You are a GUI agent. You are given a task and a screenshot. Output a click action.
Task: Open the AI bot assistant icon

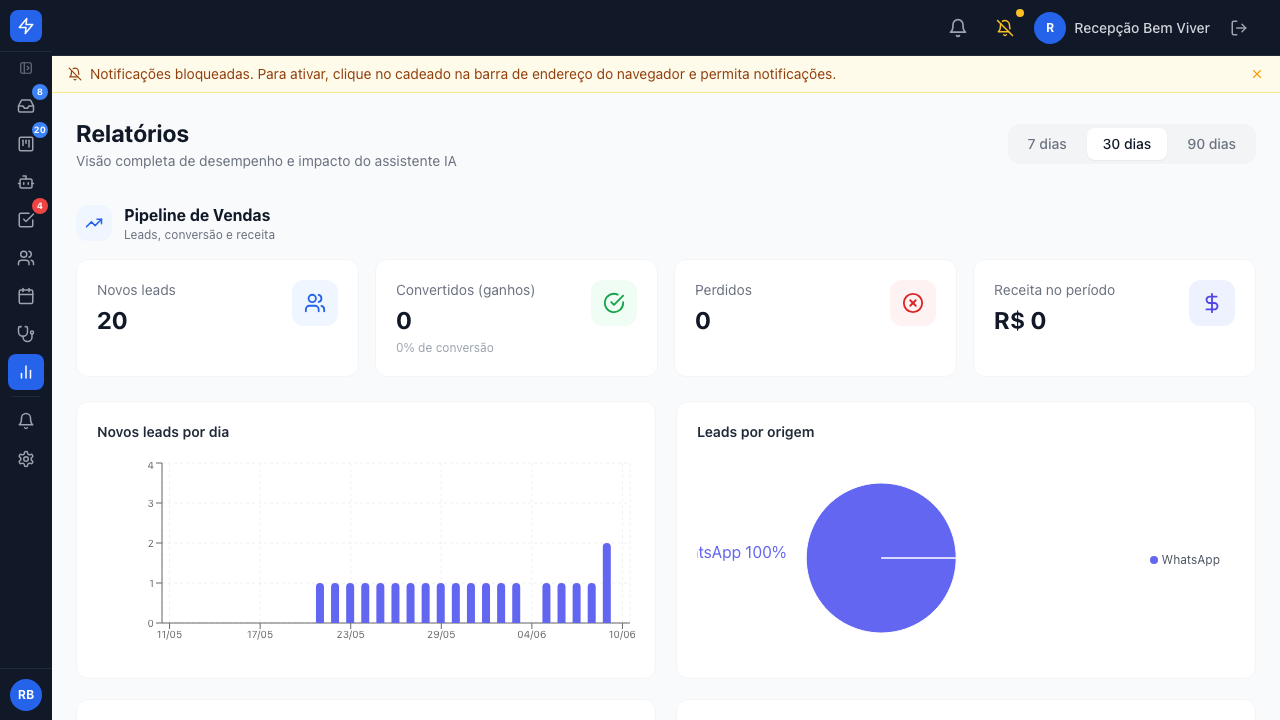pyautogui.click(x=26, y=182)
